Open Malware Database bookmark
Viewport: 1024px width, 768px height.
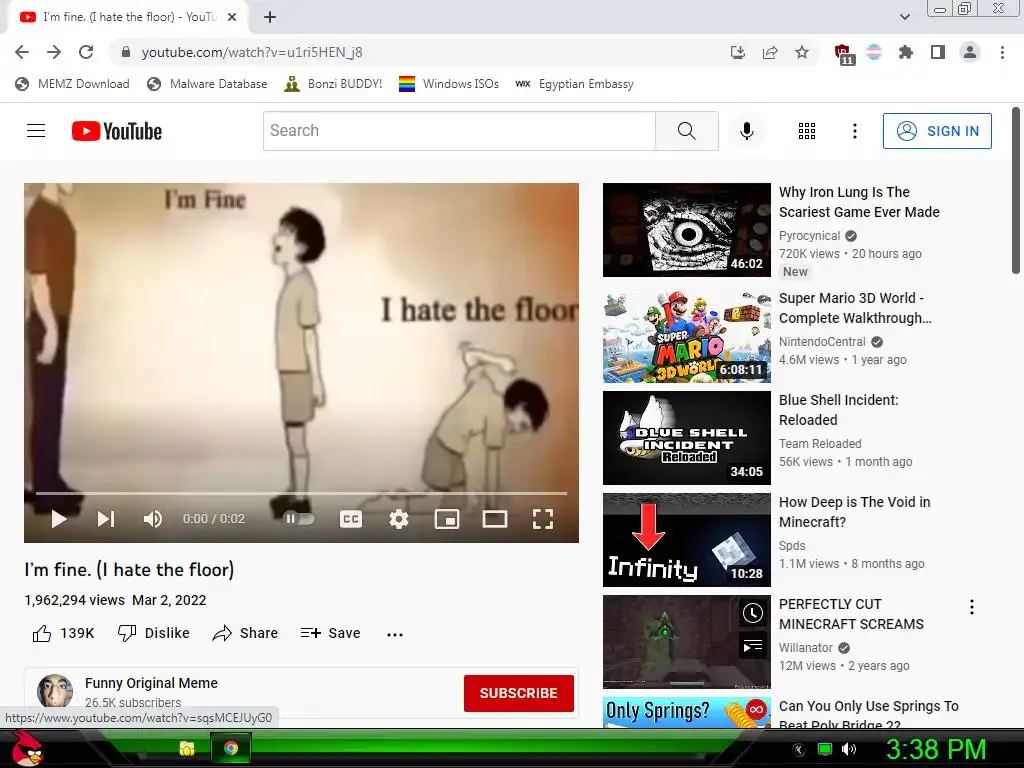pyautogui.click(x=207, y=84)
